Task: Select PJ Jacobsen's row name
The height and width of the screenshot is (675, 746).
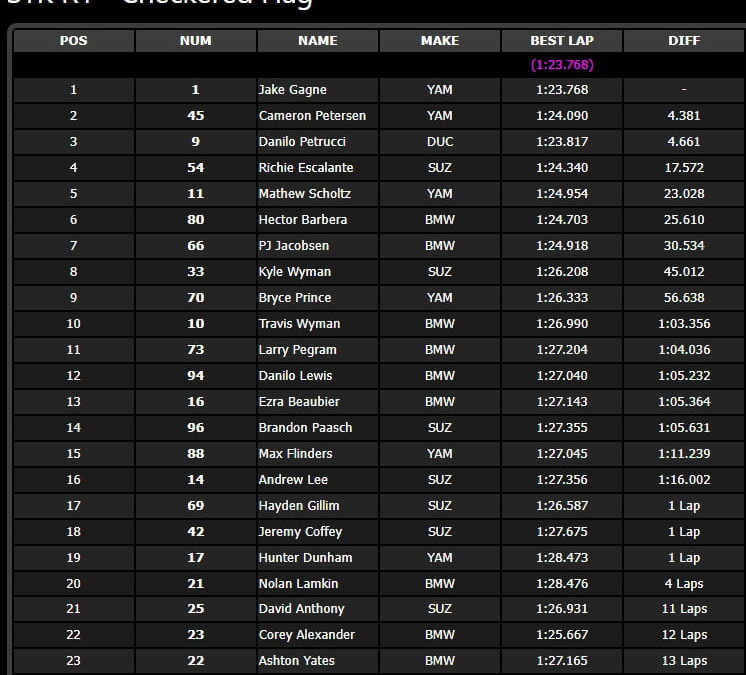Action: (x=293, y=246)
